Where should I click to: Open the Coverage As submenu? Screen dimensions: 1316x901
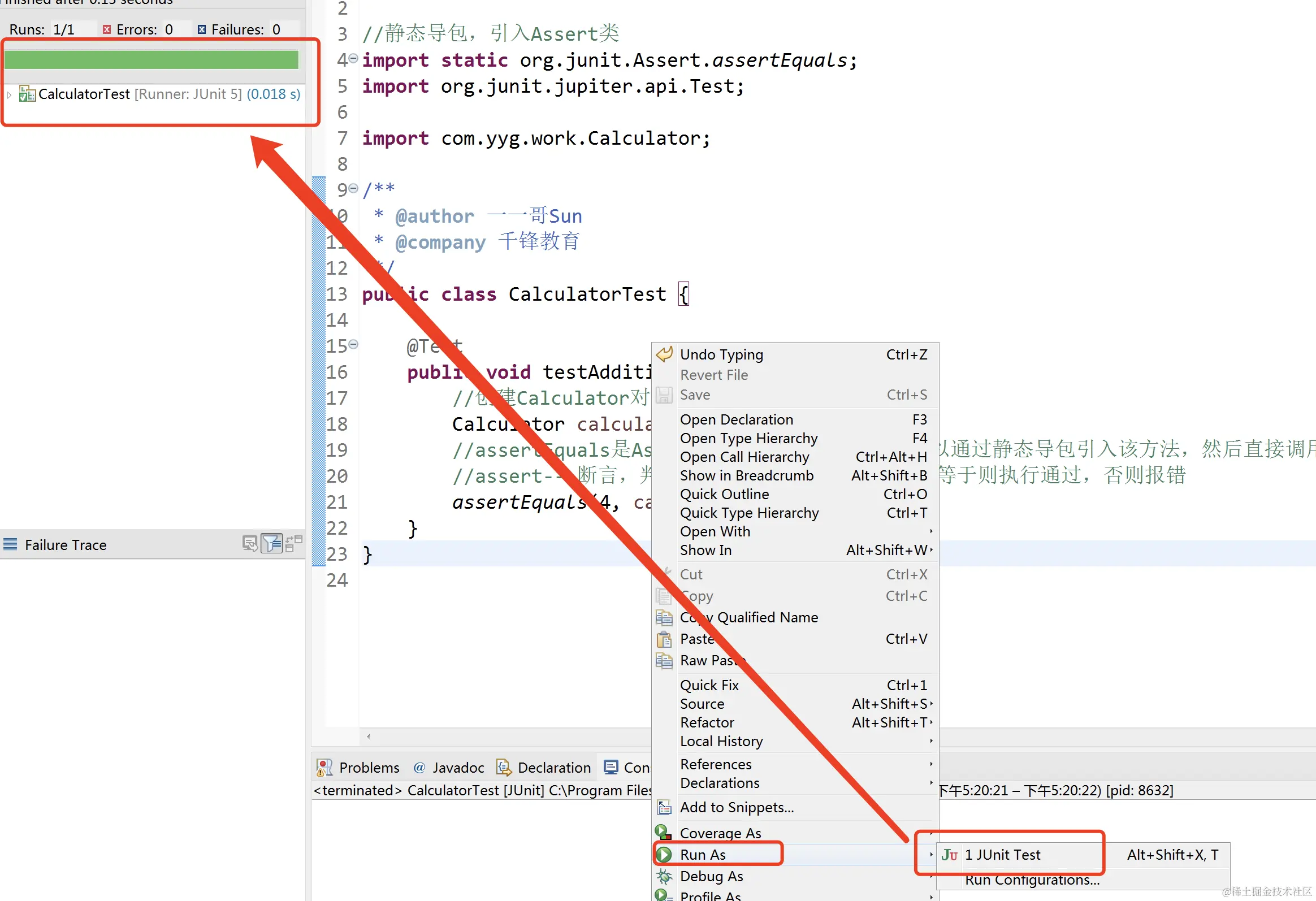click(795, 833)
